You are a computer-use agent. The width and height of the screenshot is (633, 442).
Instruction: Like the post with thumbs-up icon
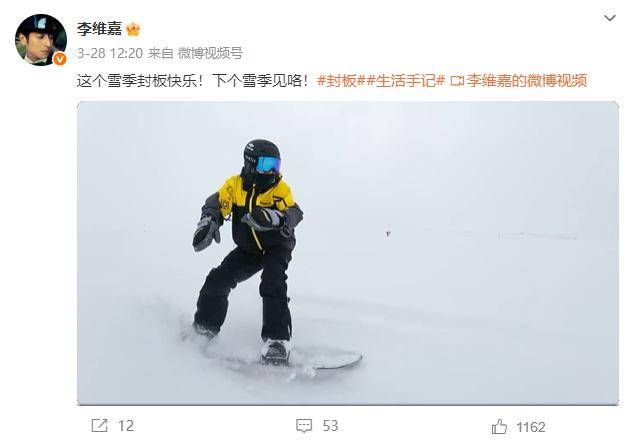499,427
